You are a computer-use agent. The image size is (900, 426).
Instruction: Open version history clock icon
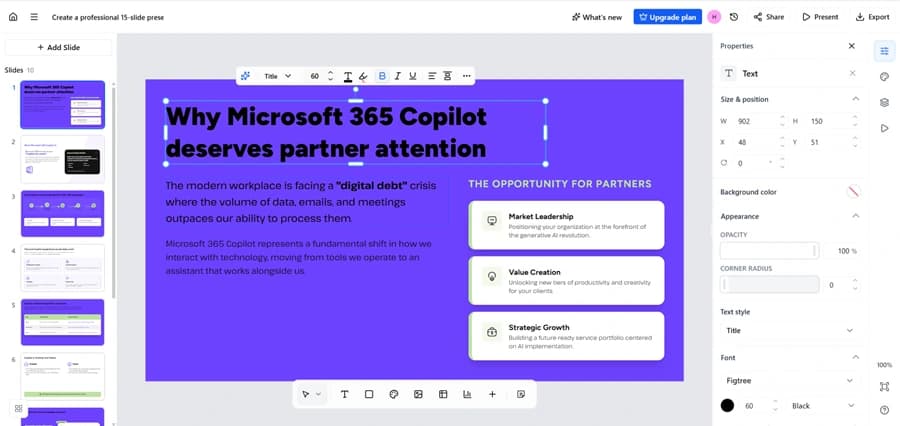734,17
